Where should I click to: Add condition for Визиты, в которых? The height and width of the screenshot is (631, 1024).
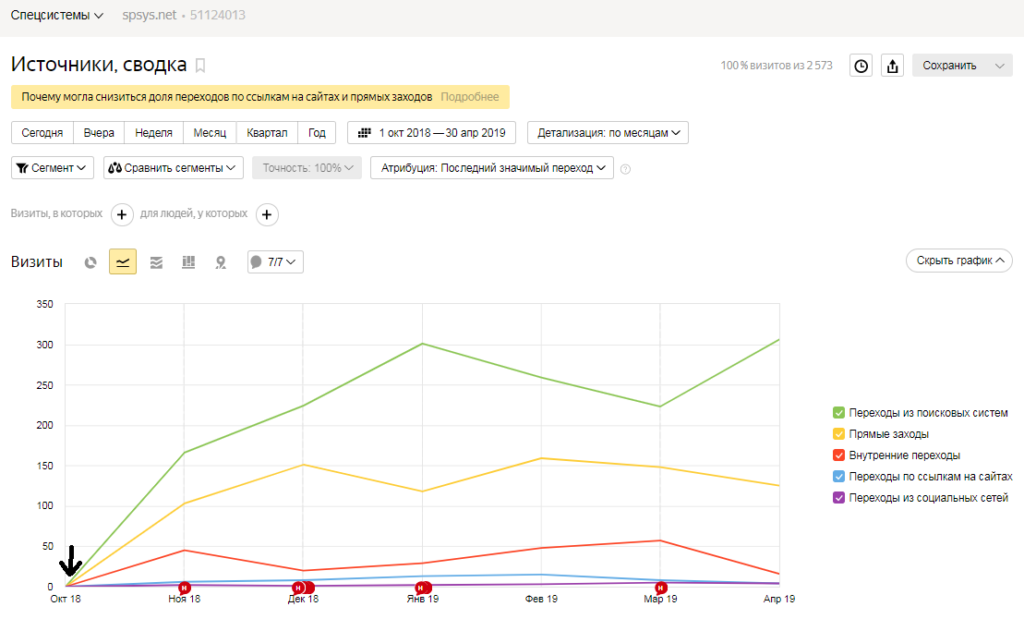pyautogui.click(x=122, y=214)
